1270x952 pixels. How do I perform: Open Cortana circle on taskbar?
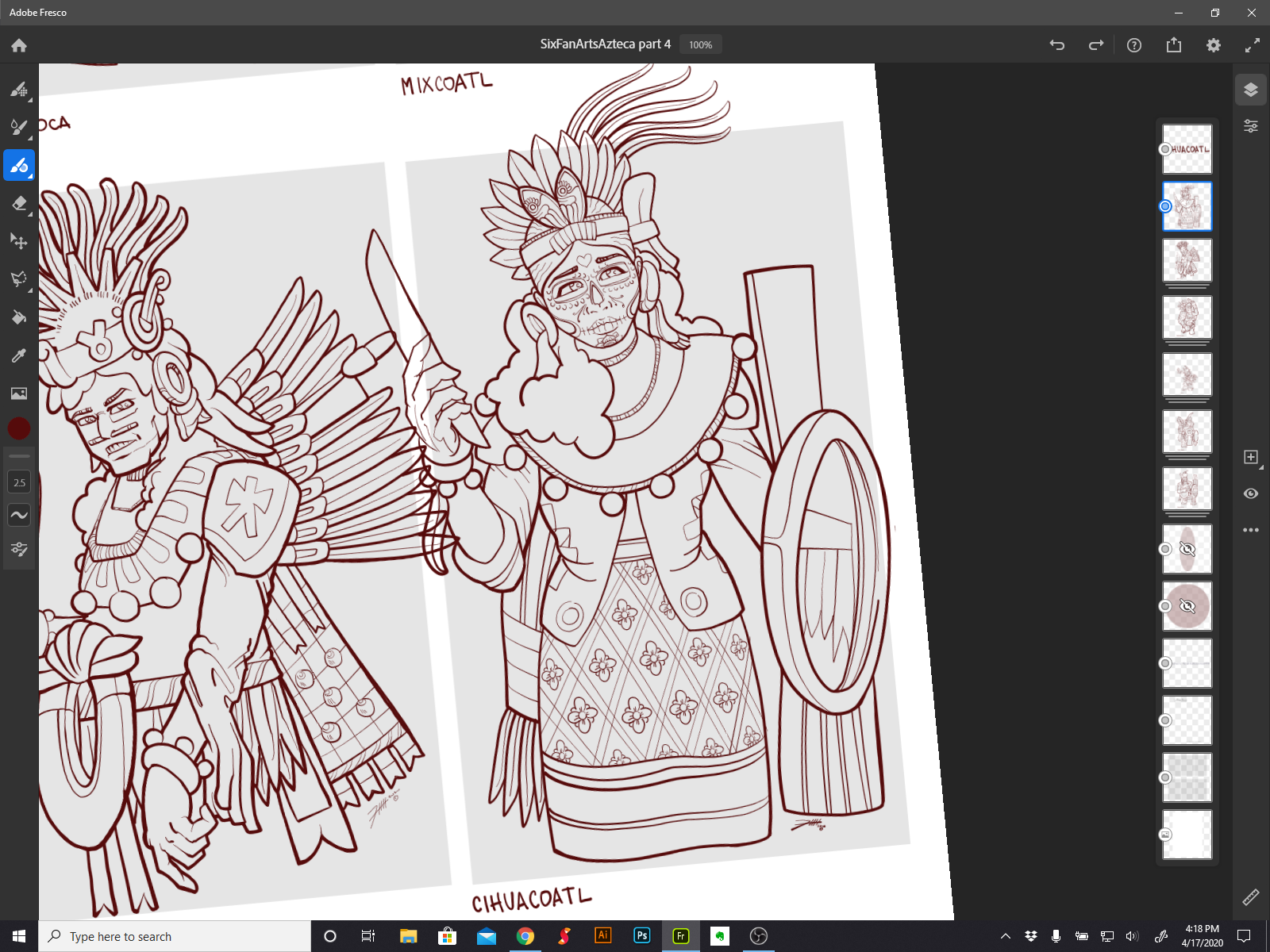(330, 936)
